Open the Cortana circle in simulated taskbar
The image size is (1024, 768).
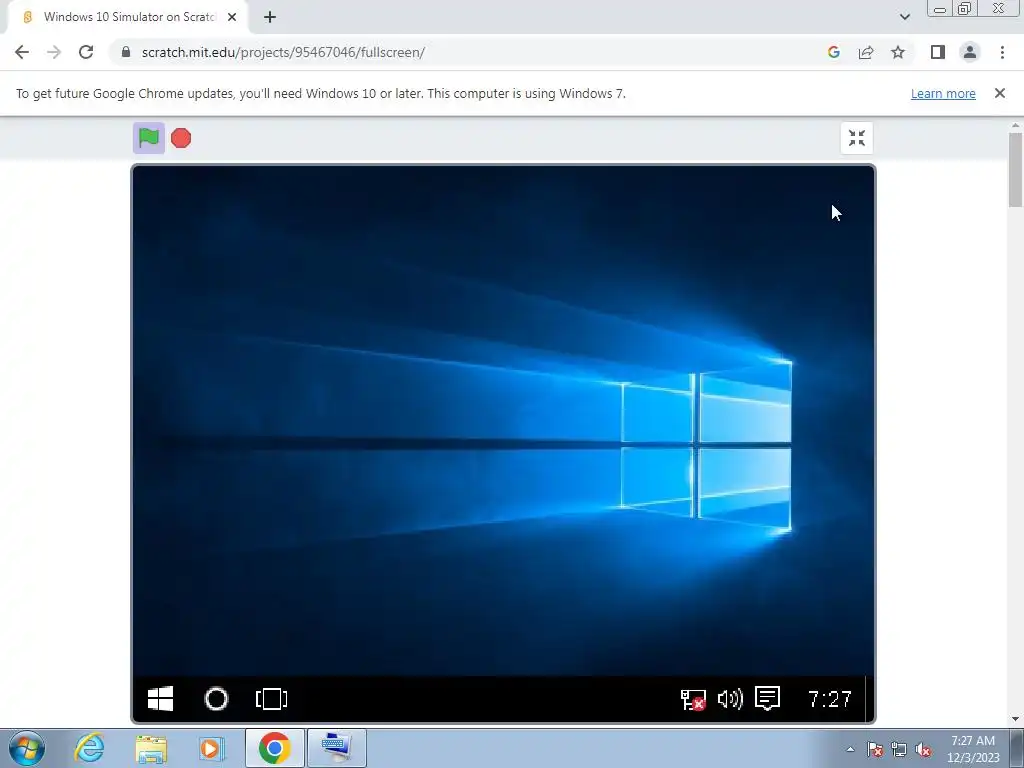click(216, 699)
